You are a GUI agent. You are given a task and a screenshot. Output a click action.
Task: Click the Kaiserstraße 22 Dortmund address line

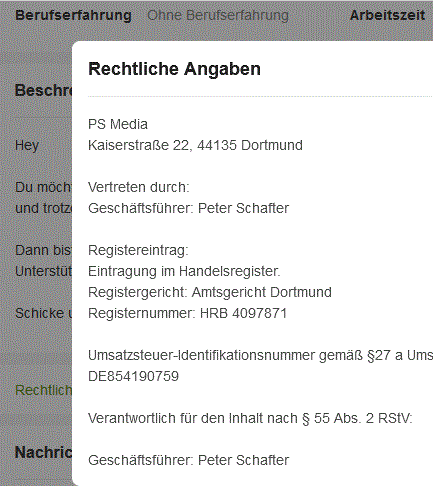pos(195,145)
